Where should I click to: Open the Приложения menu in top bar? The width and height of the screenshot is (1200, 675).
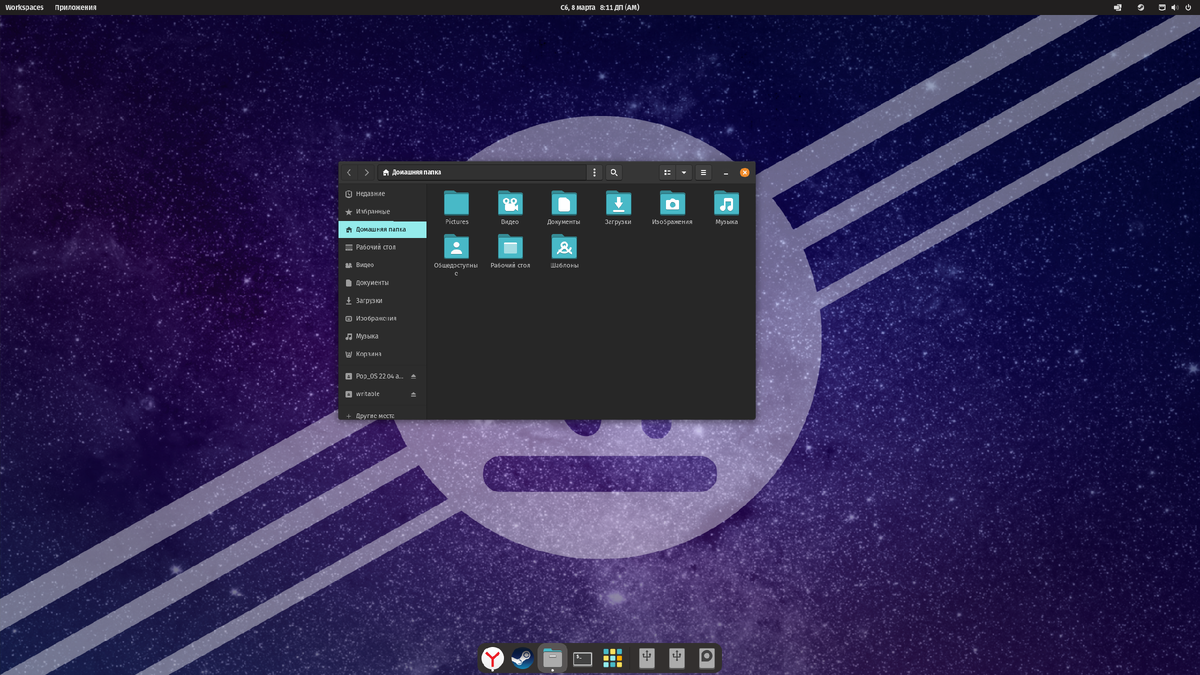(x=76, y=7)
